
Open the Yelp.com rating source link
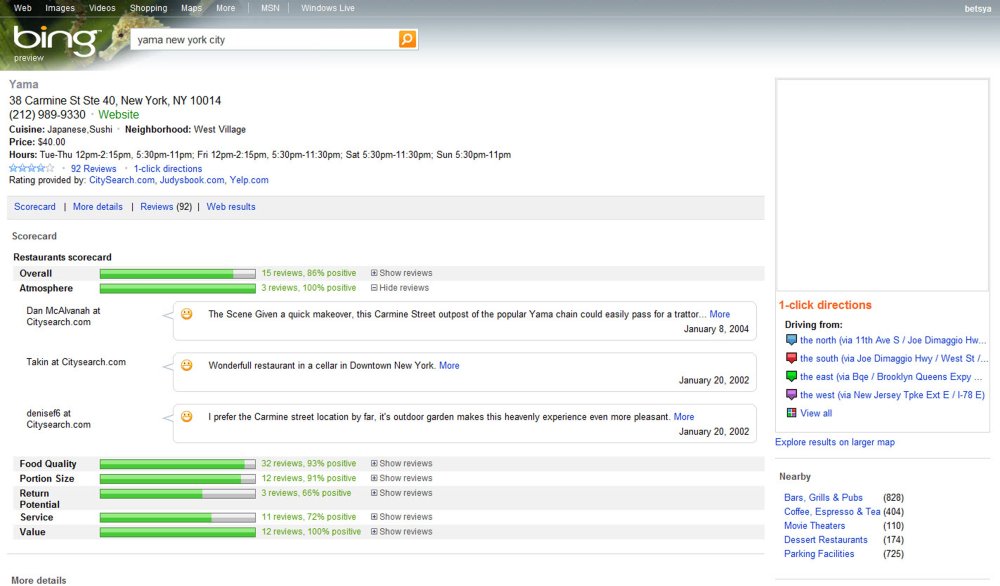(x=249, y=180)
